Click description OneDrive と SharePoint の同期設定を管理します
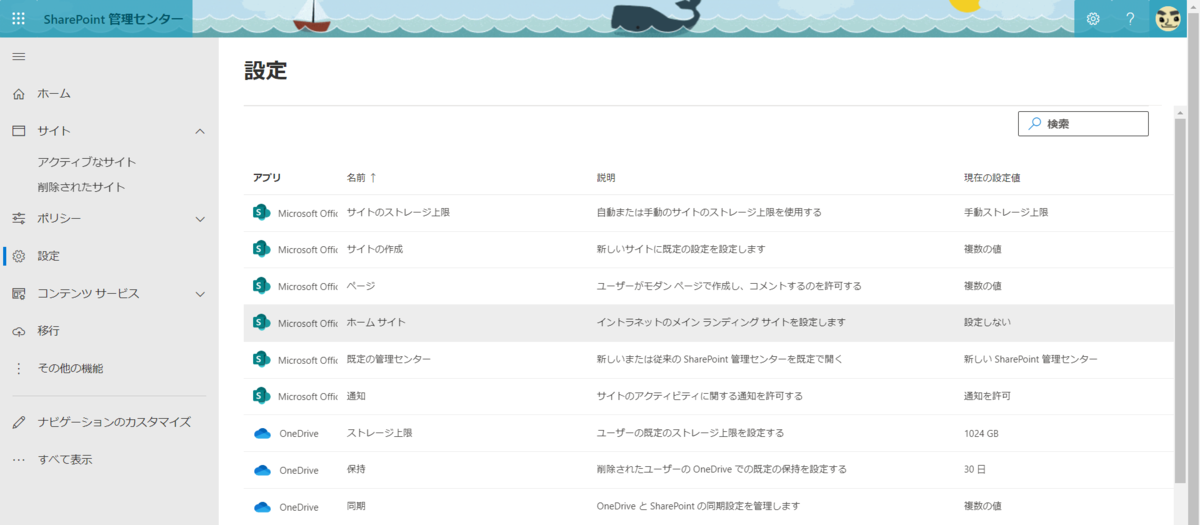The height and width of the screenshot is (525, 1200). point(698,507)
